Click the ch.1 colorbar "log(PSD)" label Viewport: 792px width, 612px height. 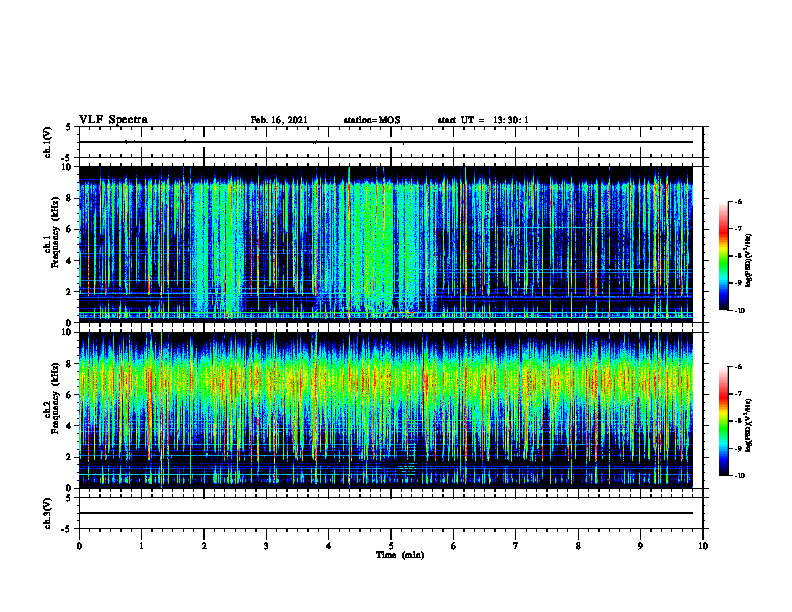pos(749,260)
